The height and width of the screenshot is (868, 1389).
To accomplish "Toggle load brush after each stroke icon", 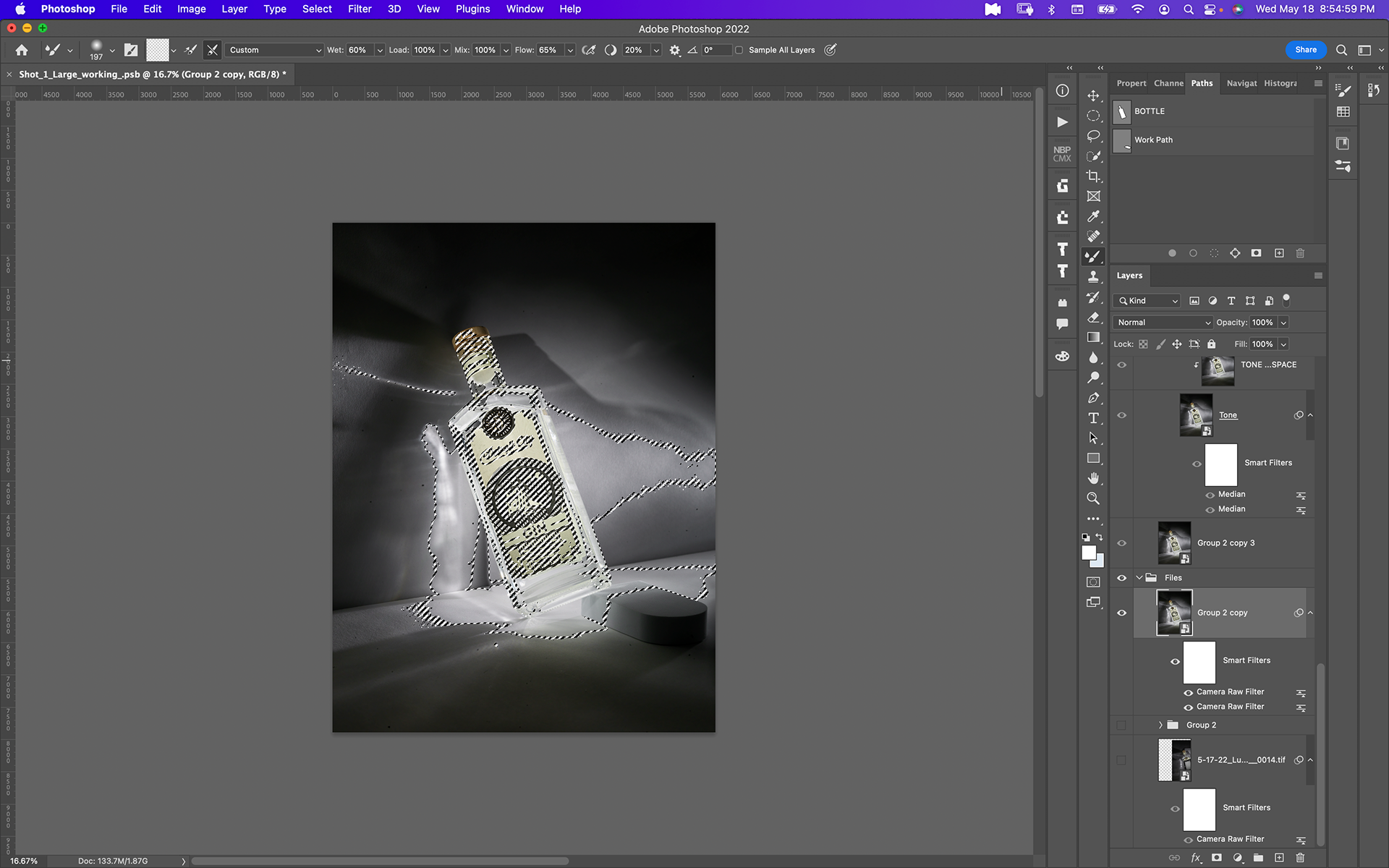I will [190, 50].
